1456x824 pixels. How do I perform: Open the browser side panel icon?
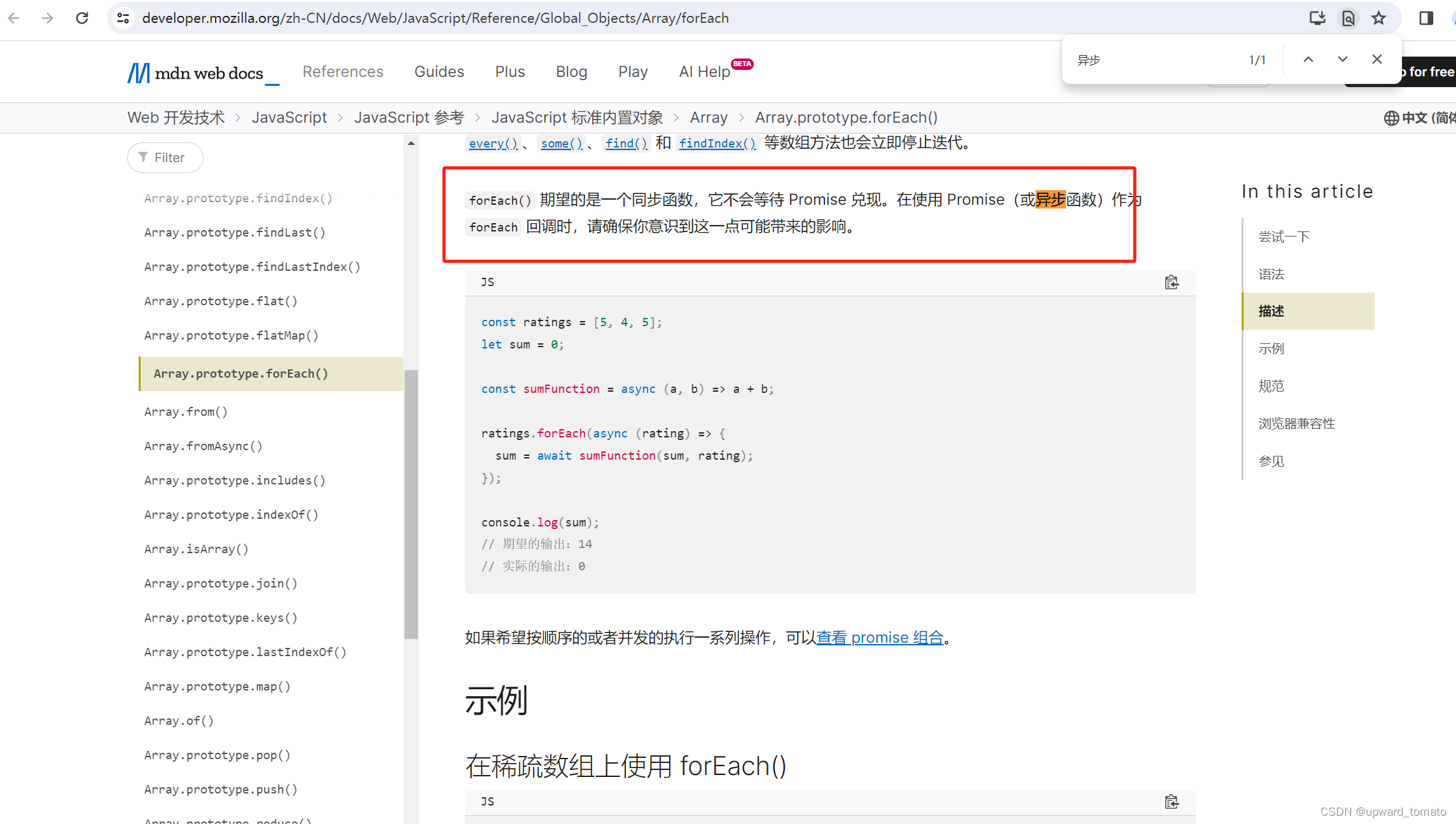click(x=1425, y=18)
